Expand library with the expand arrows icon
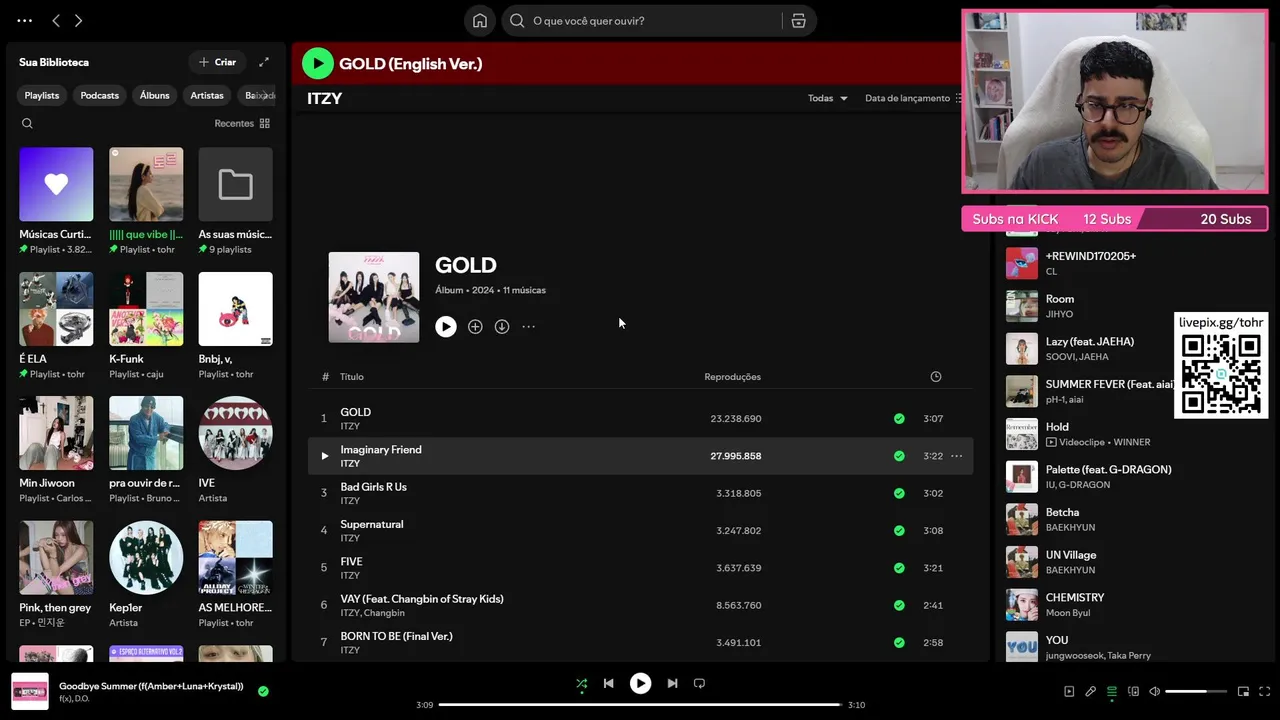The height and width of the screenshot is (720, 1280). coord(264,62)
